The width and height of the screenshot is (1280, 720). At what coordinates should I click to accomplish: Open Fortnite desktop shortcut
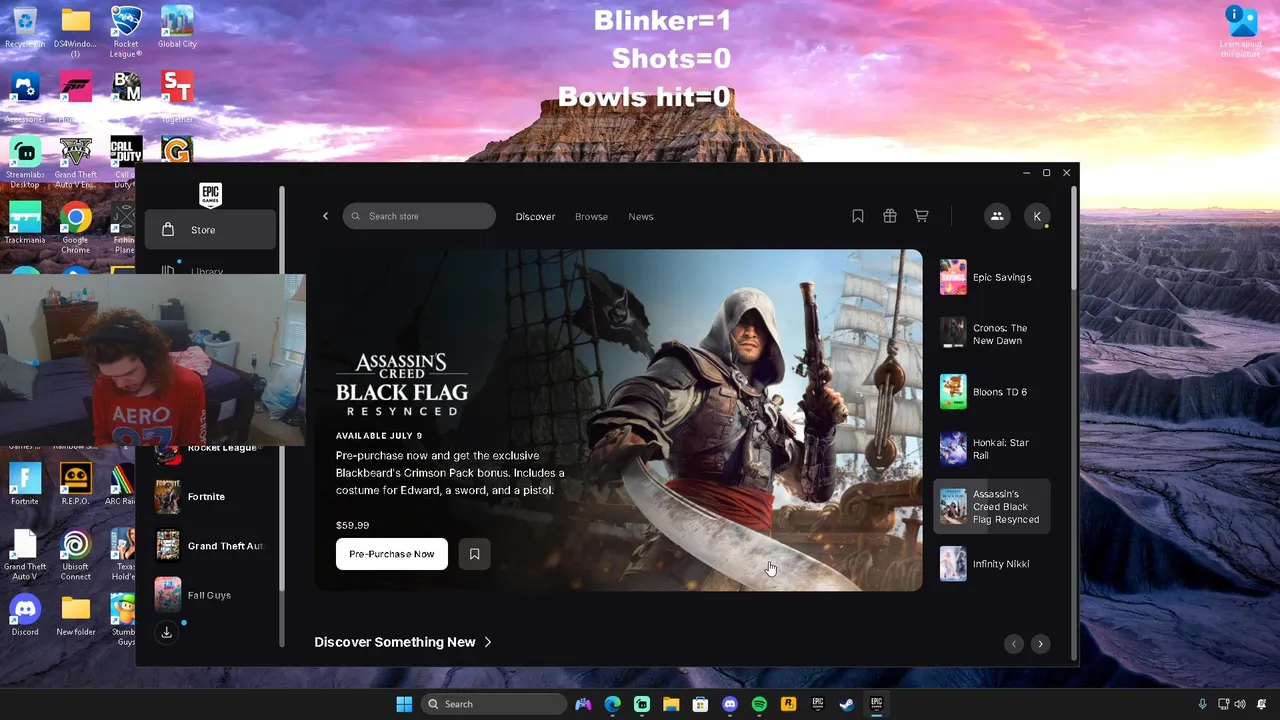[25, 484]
